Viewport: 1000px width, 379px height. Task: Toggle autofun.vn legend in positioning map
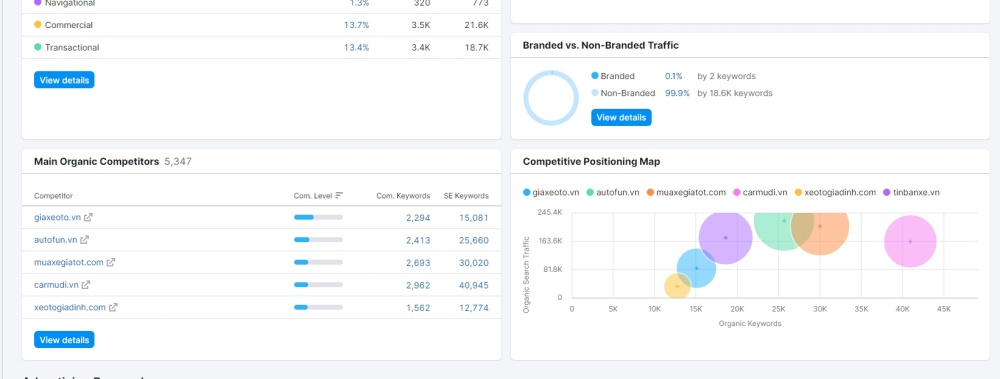(x=613, y=192)
